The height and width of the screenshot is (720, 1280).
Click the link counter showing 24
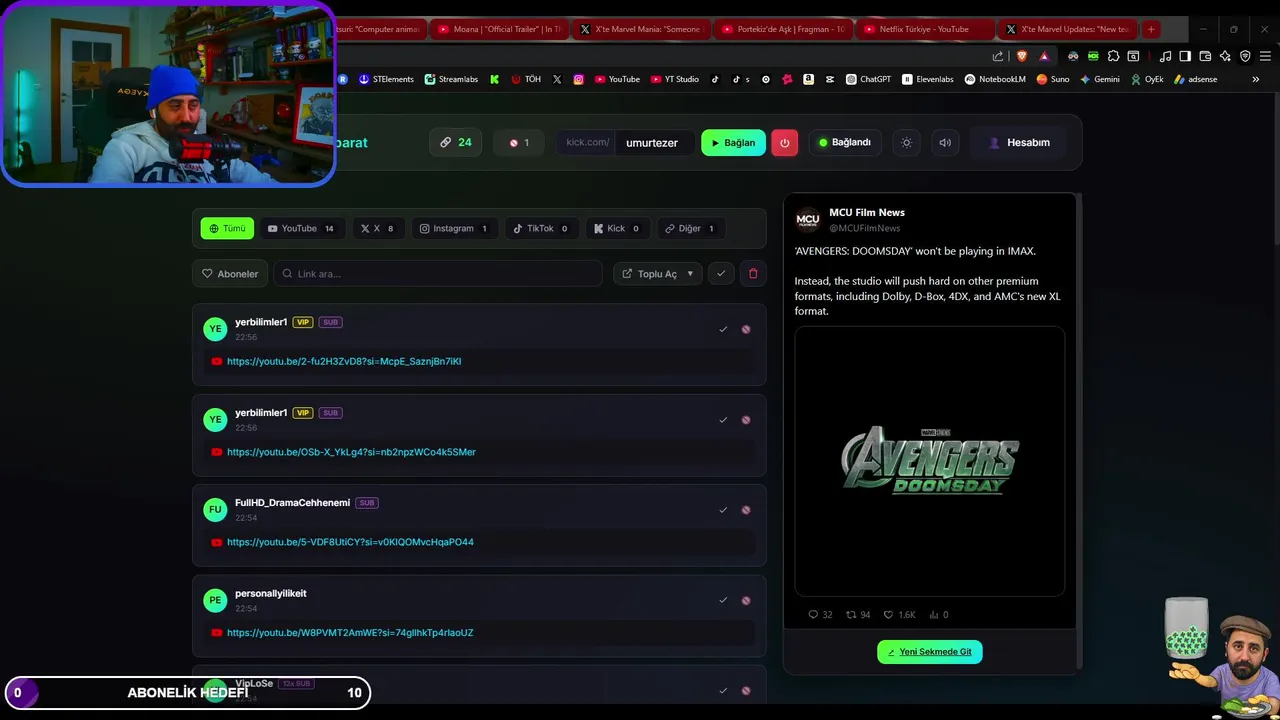[456, 142]
